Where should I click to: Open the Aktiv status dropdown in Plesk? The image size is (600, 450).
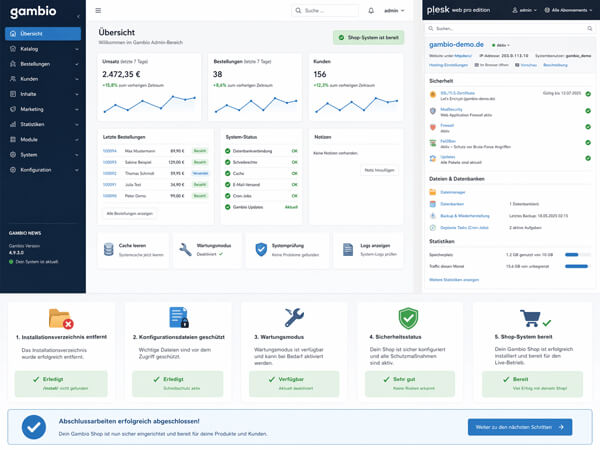(501, 45)
